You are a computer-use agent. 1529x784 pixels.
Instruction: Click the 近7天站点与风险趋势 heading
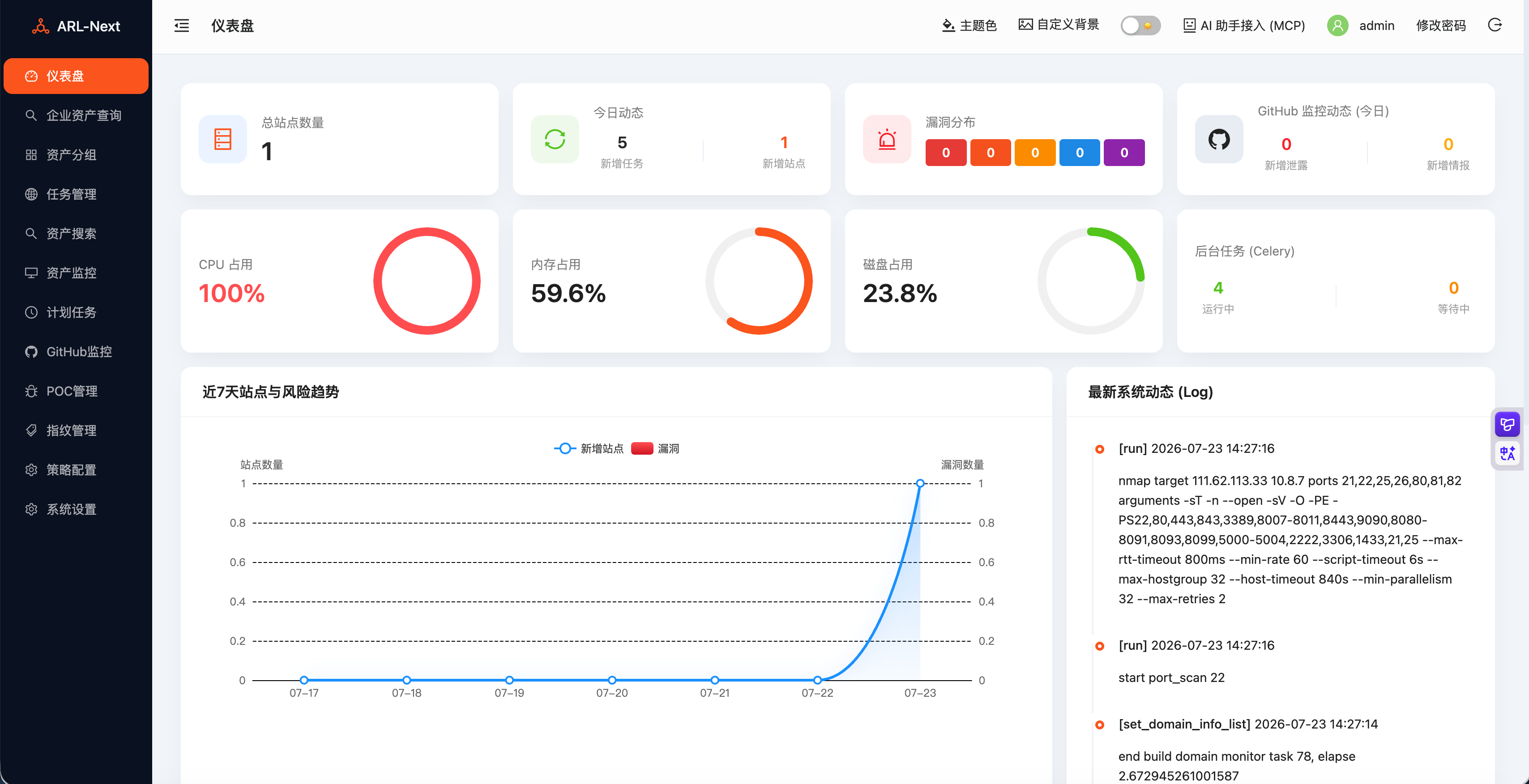(x=270, y=392)
